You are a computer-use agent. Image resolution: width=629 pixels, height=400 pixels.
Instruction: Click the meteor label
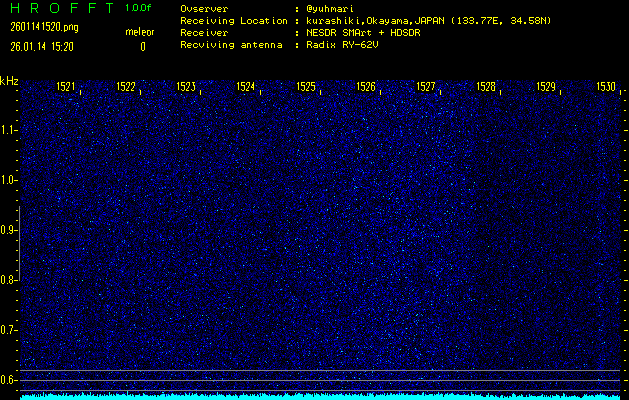click(x=140, y=32)
